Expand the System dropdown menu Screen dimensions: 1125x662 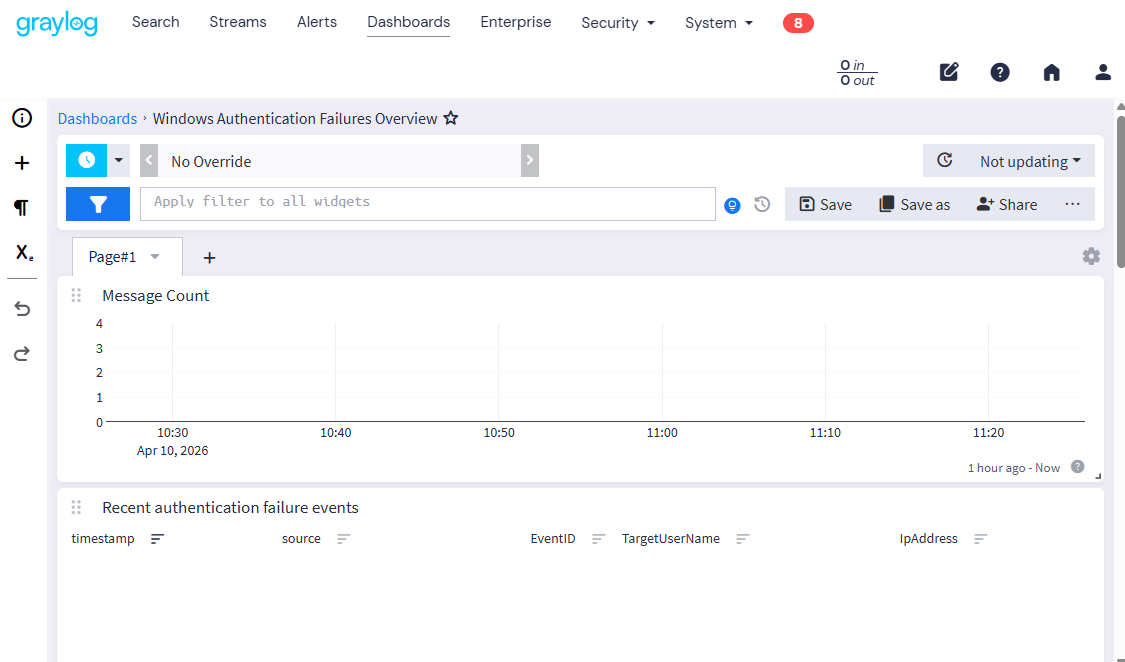(718, 23)
